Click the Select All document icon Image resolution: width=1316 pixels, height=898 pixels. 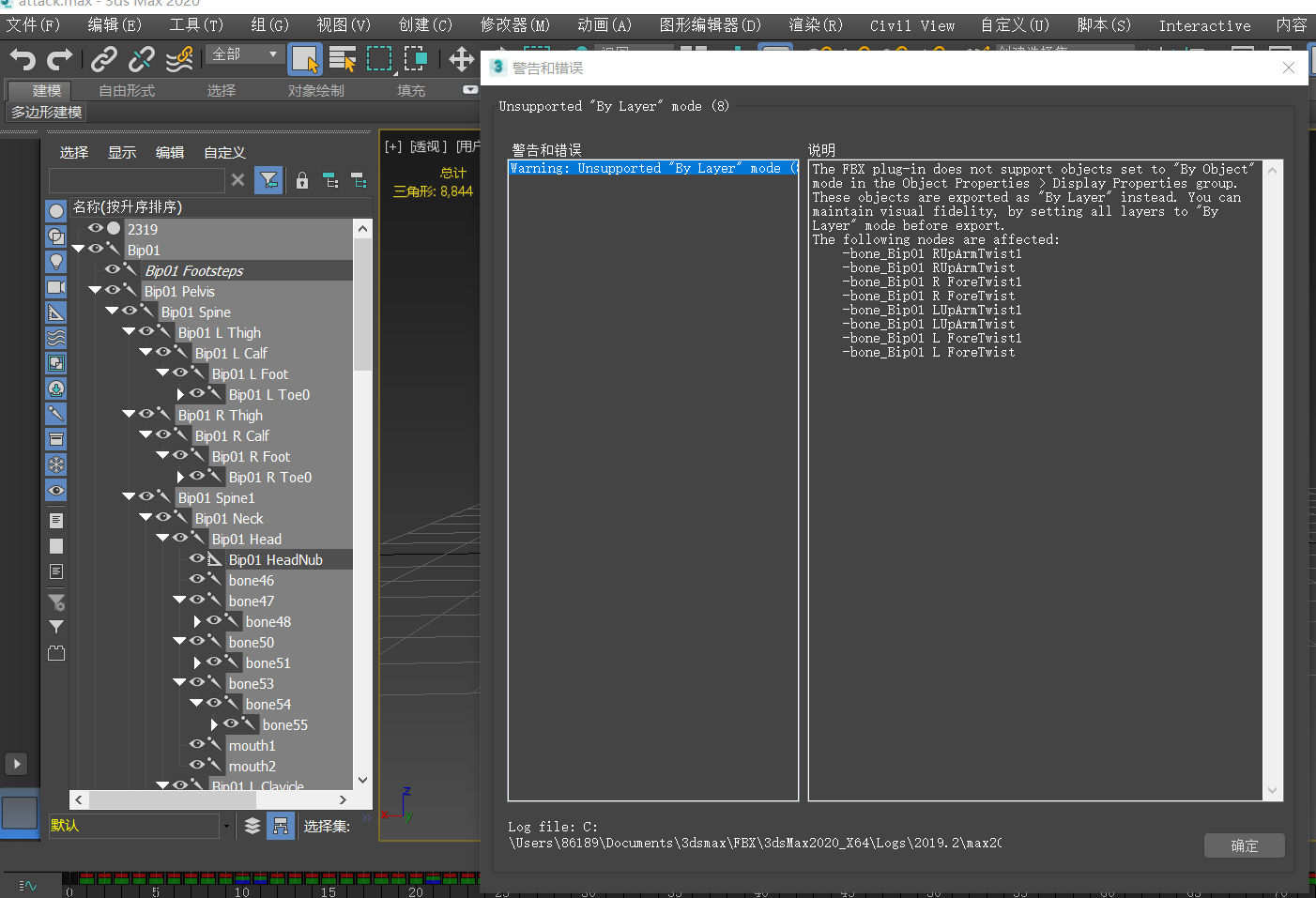(56, 520)
